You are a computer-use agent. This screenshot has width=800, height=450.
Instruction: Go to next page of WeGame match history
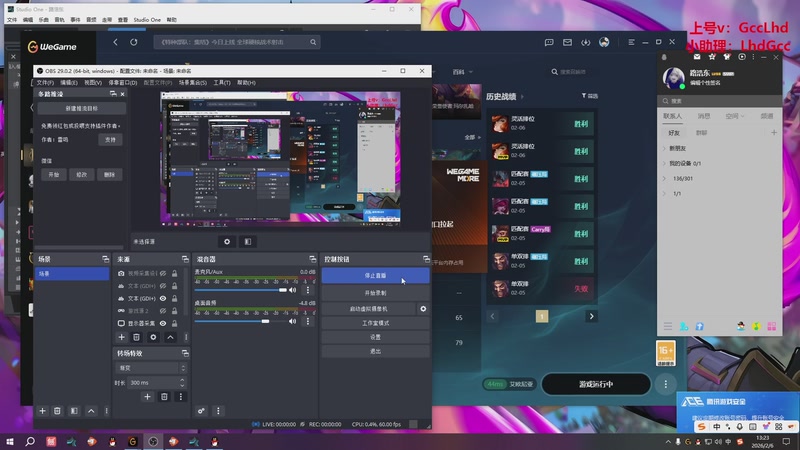click(592, 316)
